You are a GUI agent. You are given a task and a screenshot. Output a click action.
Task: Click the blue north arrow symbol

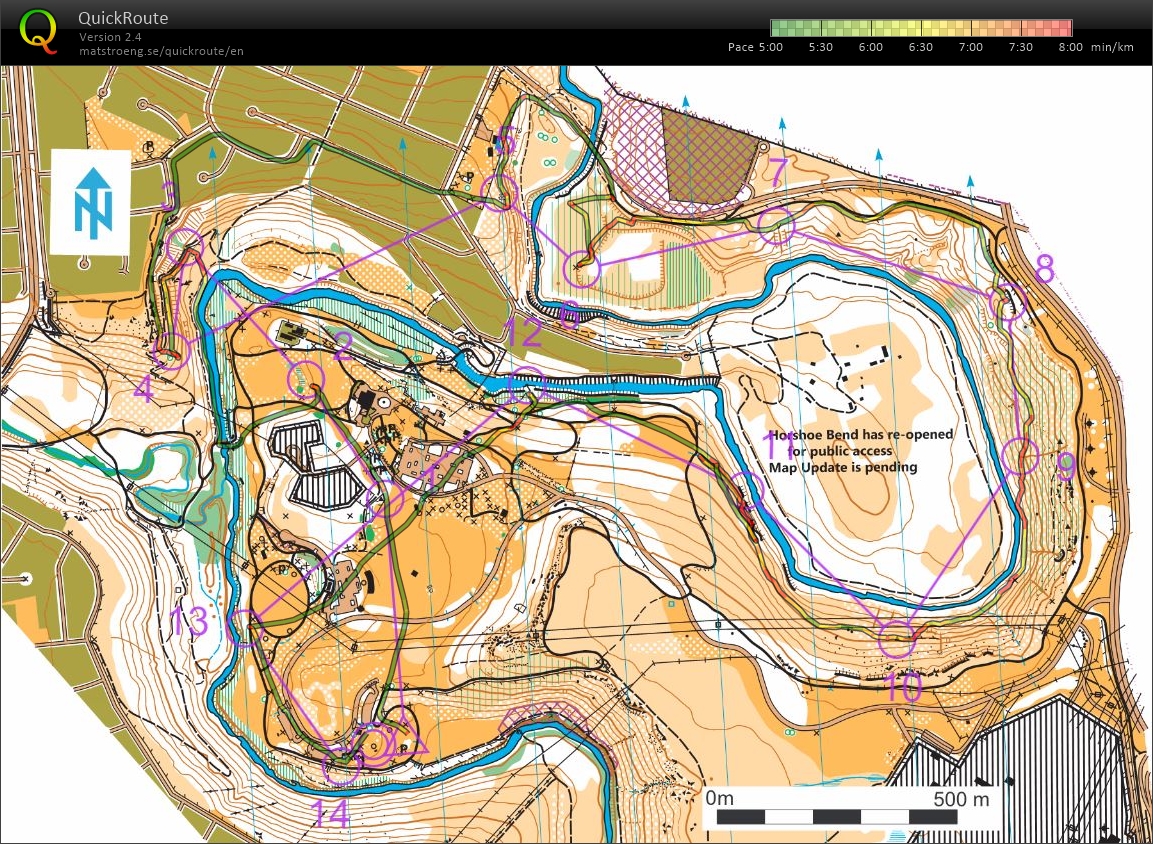pos(92,203)
